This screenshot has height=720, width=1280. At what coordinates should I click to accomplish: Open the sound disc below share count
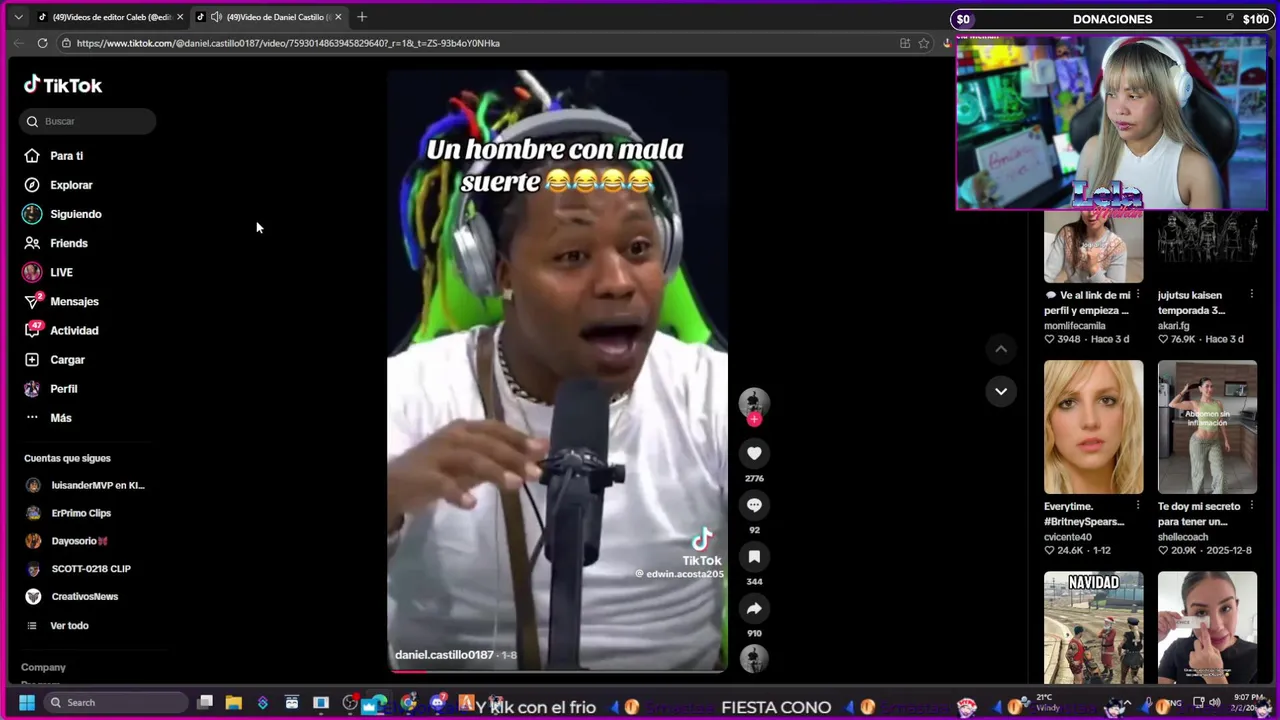754,659
